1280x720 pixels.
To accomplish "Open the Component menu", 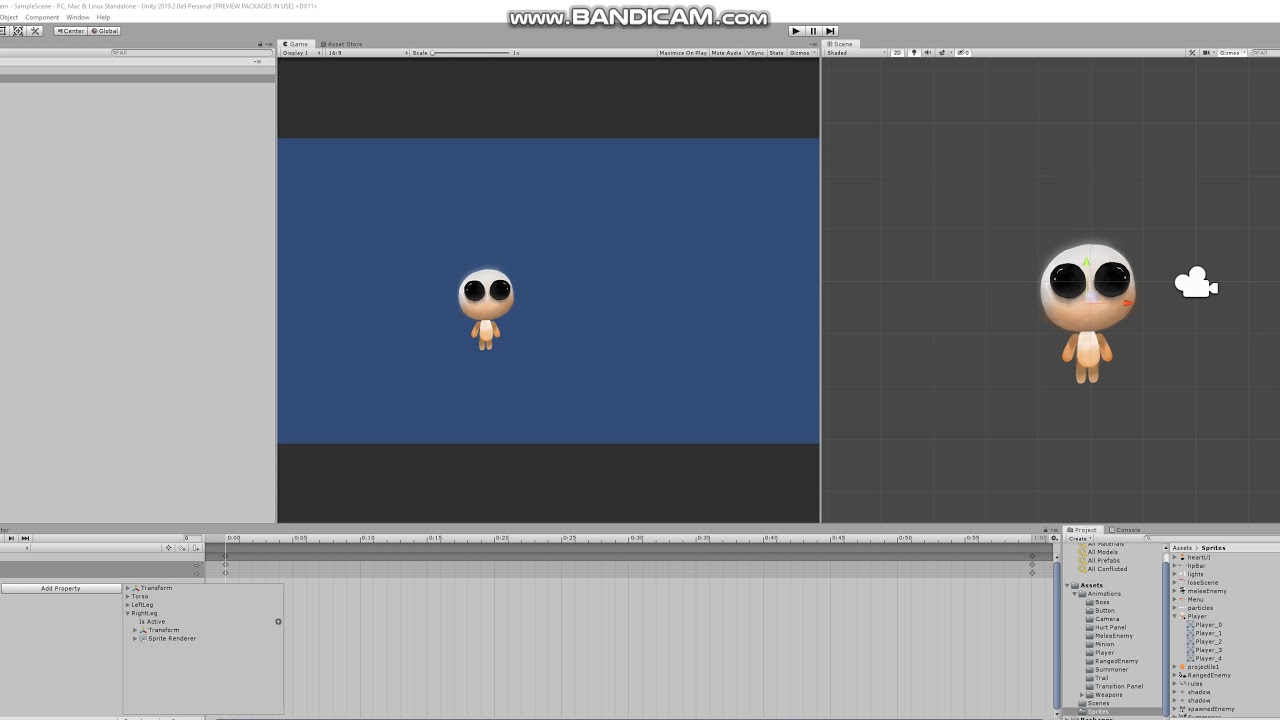I will coord(42,17).
